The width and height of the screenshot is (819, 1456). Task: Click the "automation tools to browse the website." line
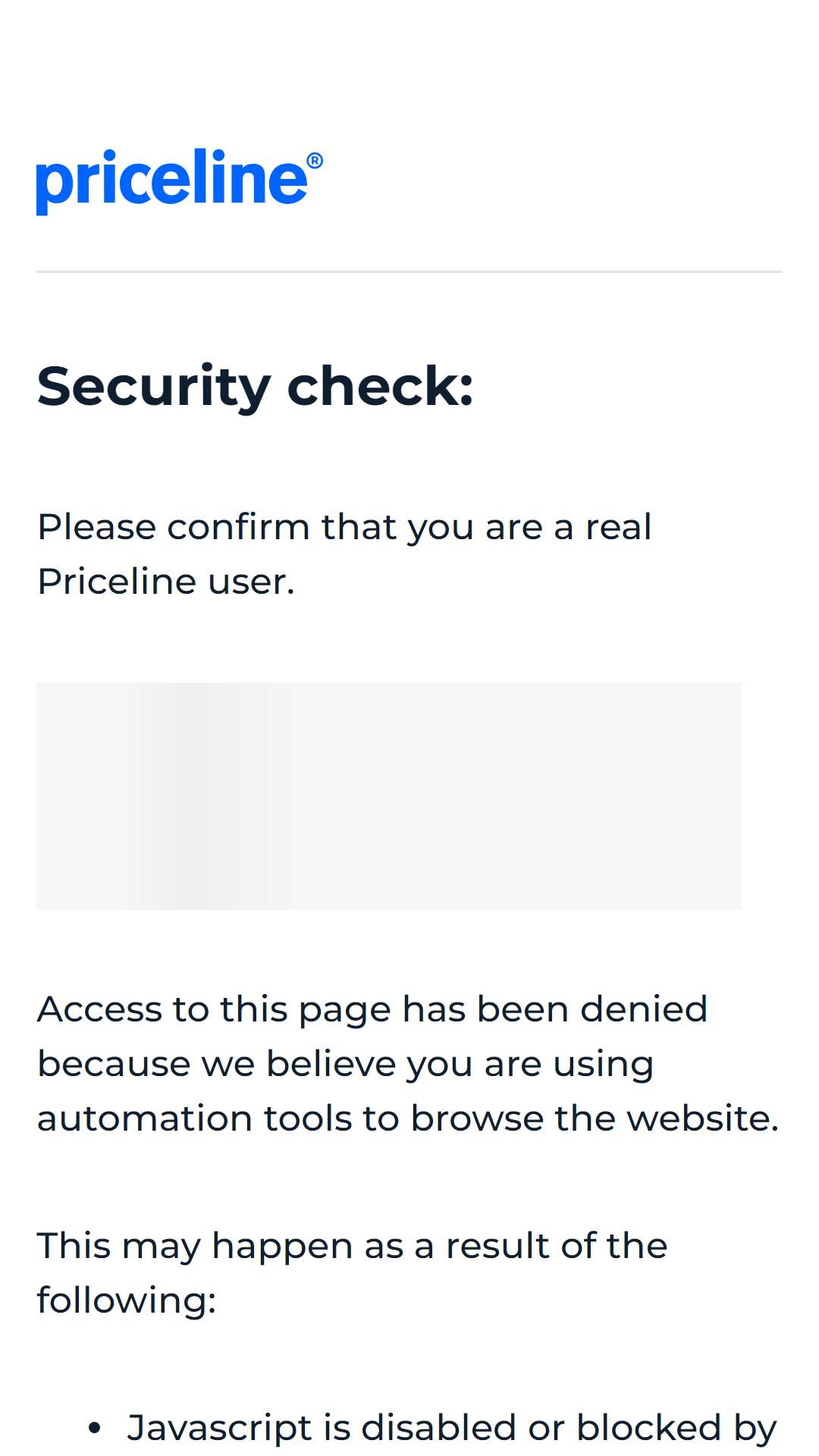[x=408, y=1119]
